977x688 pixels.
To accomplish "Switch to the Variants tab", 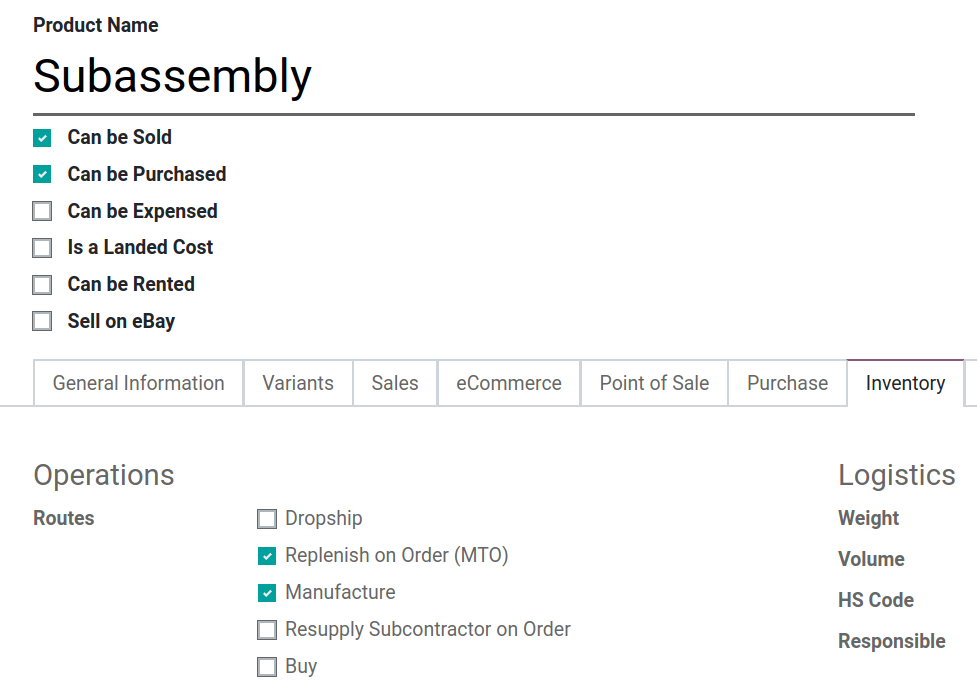I will pyautogui.click(x=298, y=383).
